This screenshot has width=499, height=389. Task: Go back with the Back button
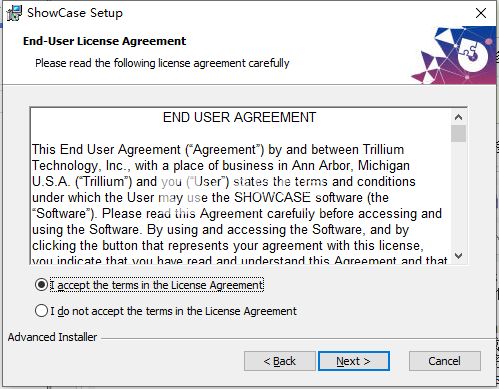280,361
